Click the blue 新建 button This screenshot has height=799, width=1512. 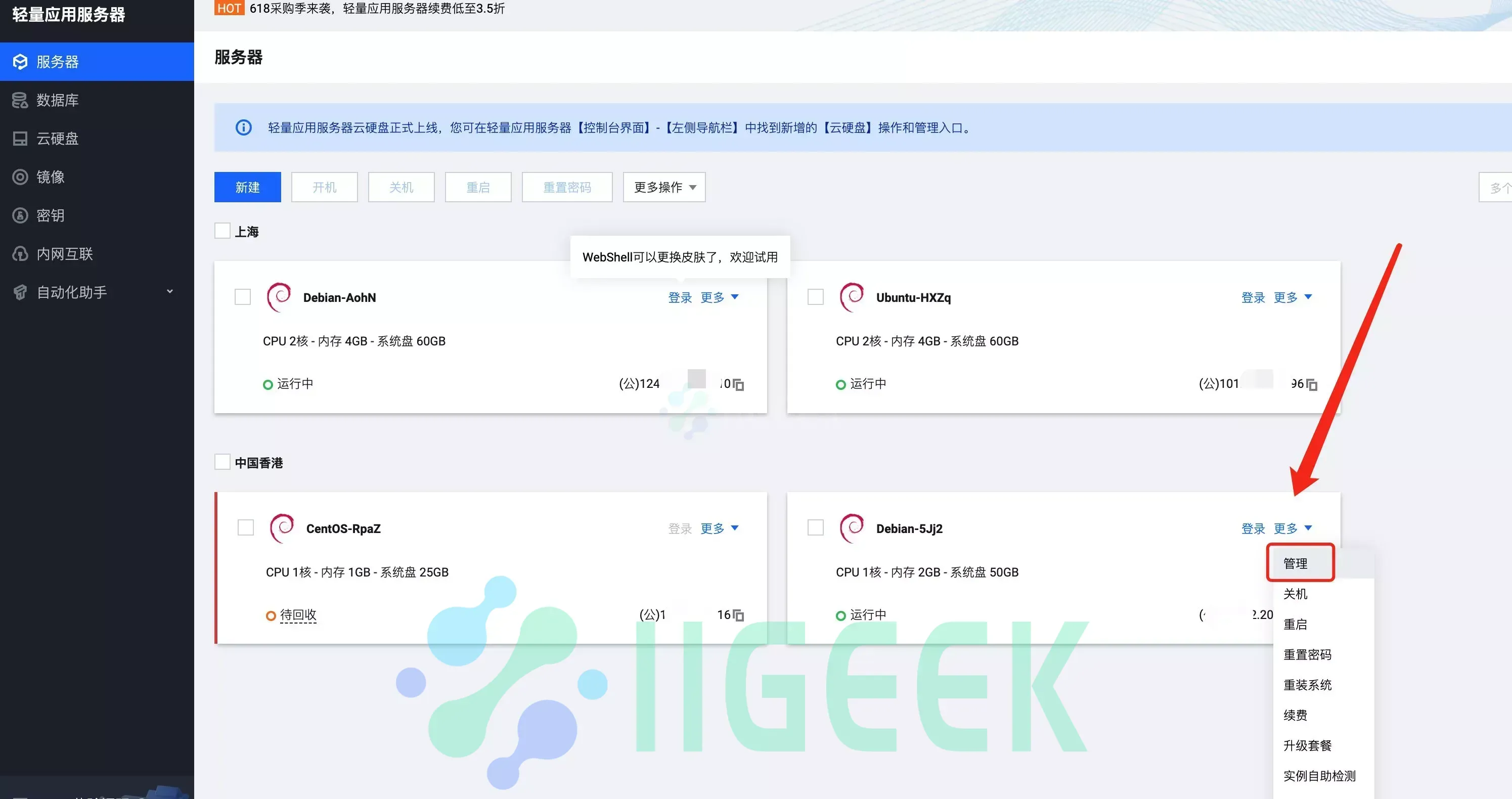click(248, 187)
